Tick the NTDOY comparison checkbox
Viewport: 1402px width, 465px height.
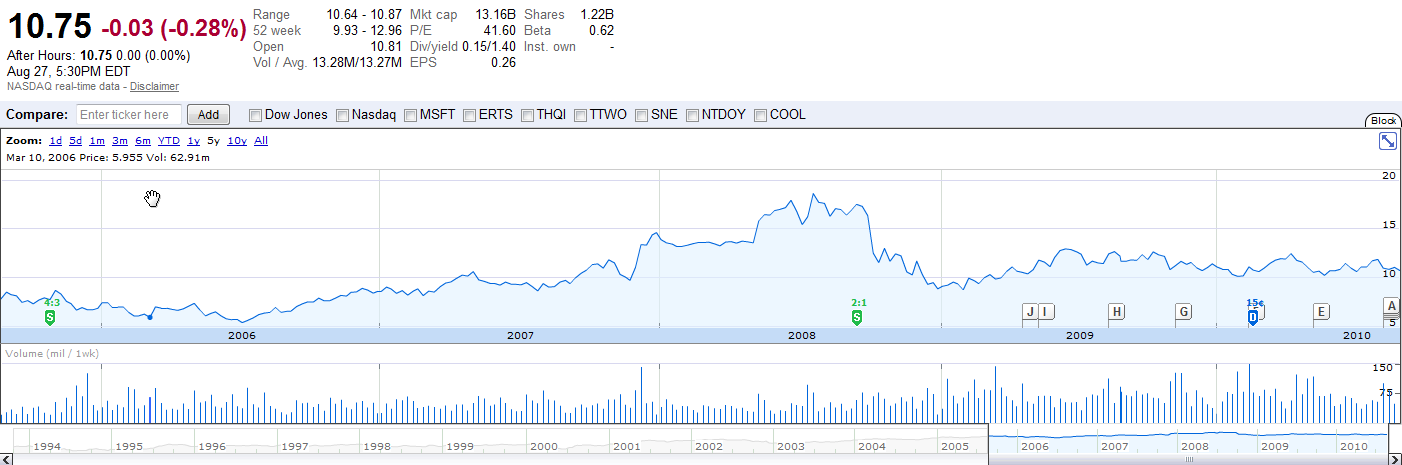(x=692, y=115)
